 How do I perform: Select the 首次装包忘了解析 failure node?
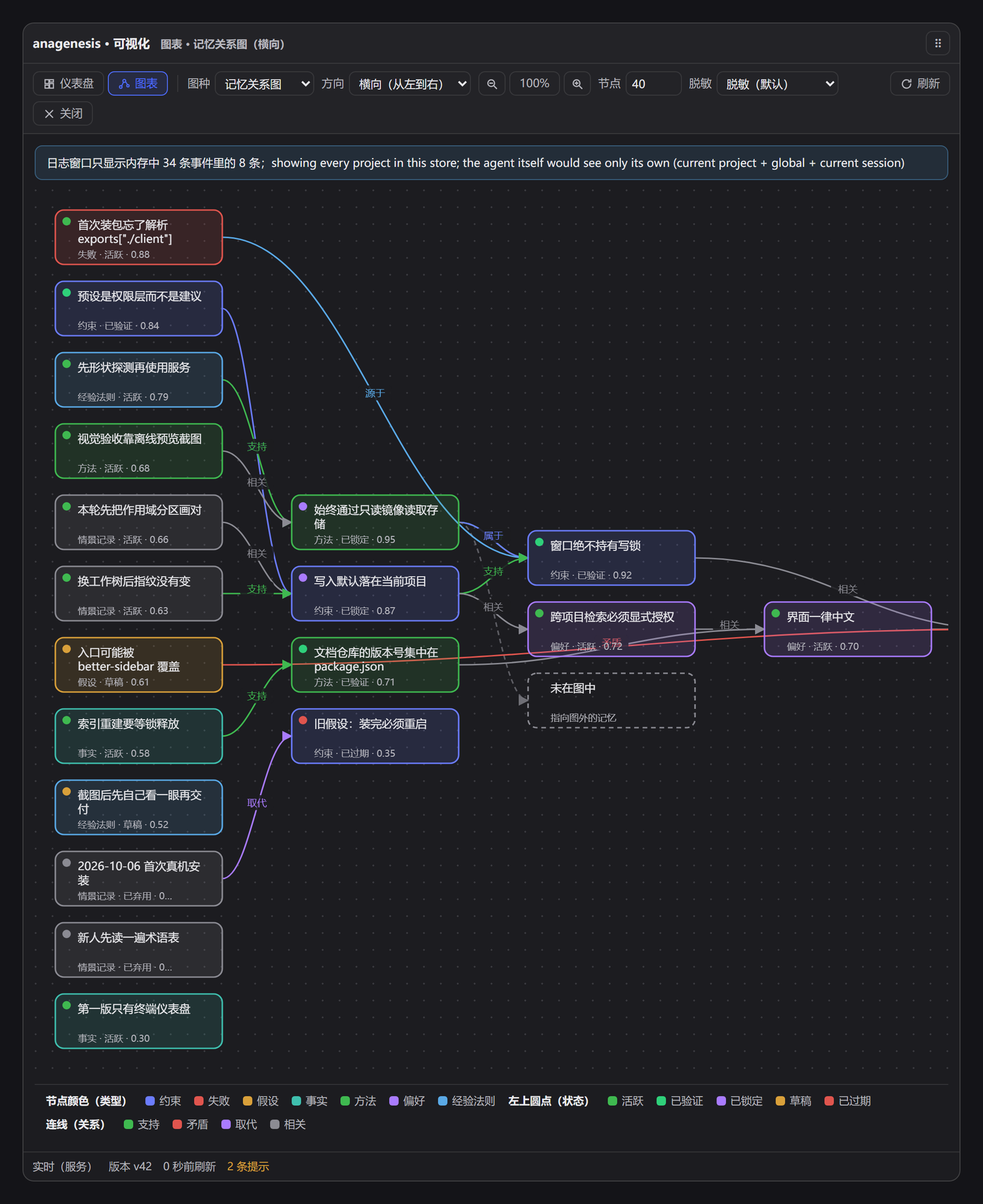click(x=139, y=237)
